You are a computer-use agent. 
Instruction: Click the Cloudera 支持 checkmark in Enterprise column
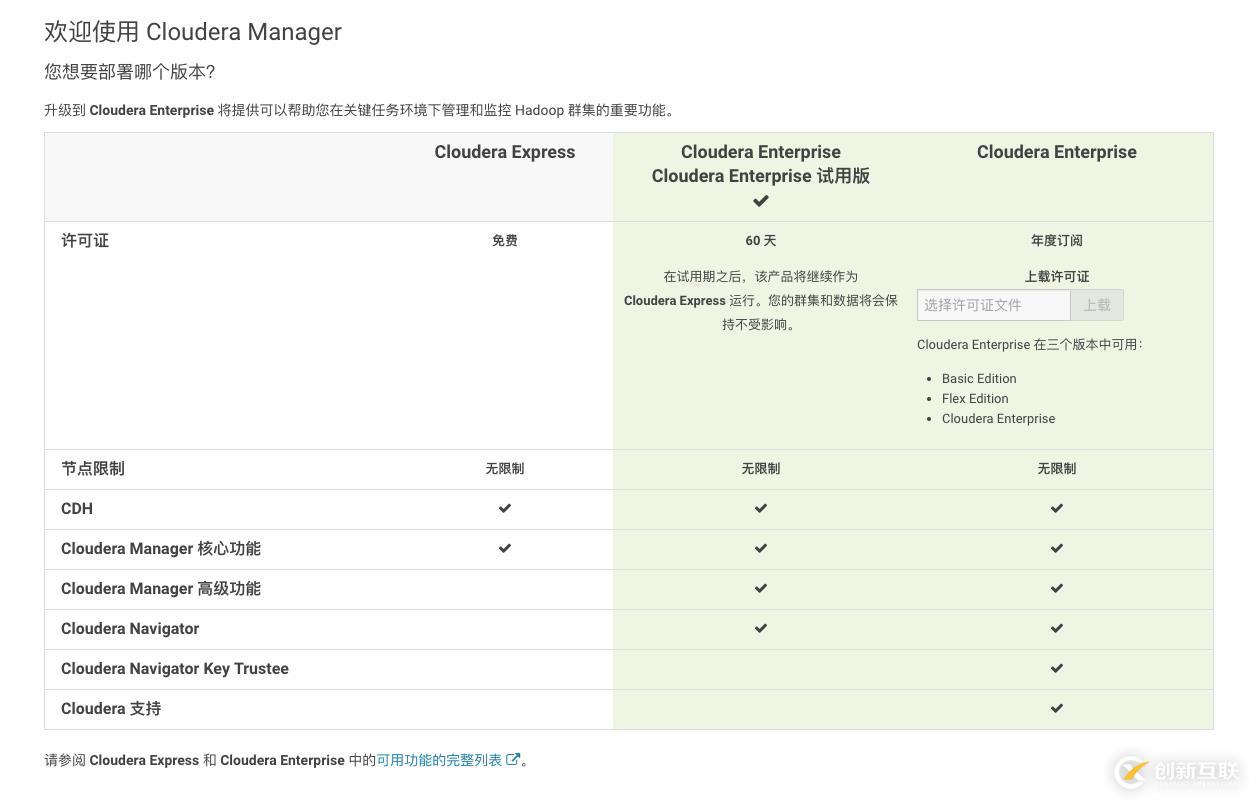(x=1057, y=708)
